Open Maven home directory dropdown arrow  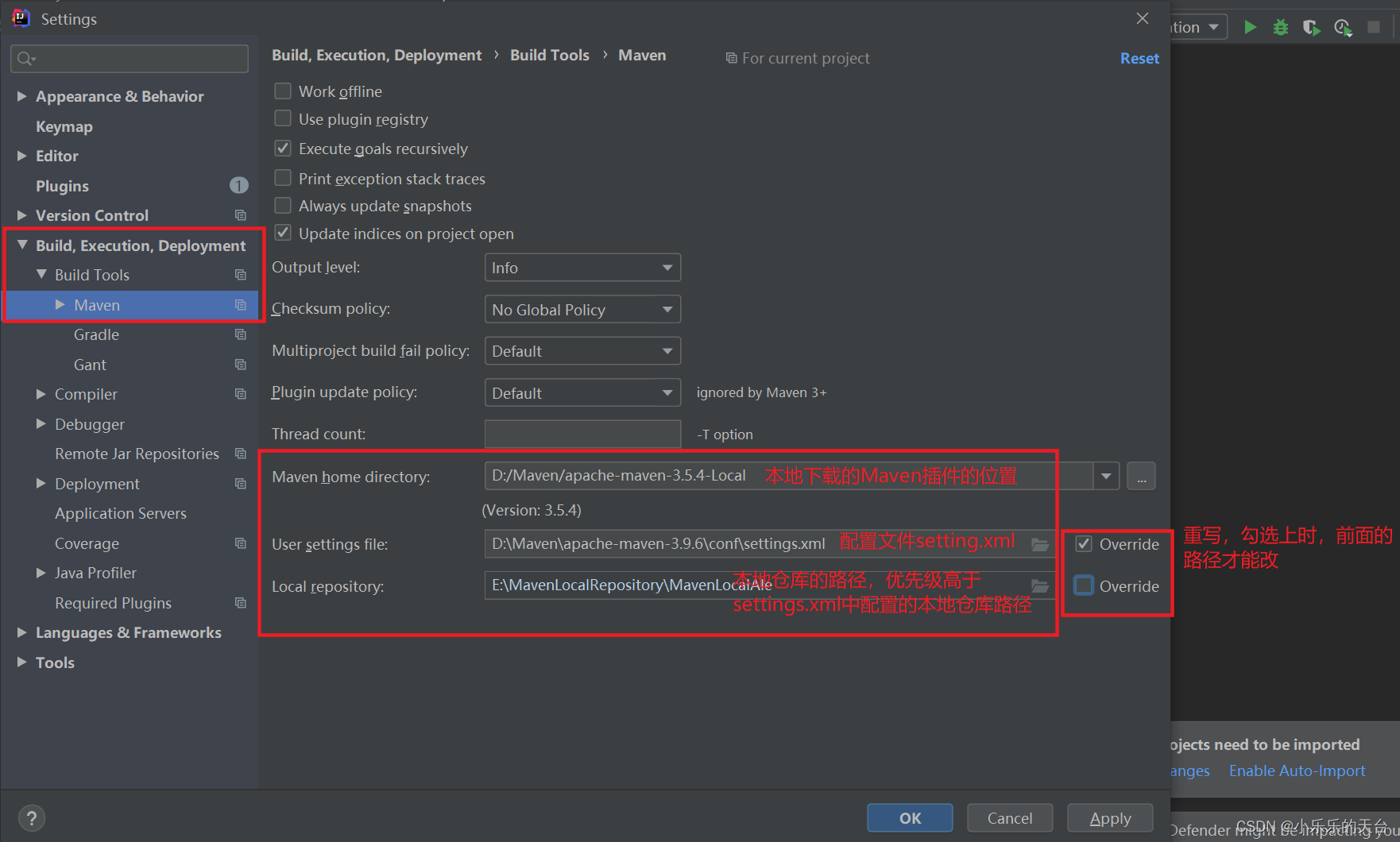[1106, 477]
